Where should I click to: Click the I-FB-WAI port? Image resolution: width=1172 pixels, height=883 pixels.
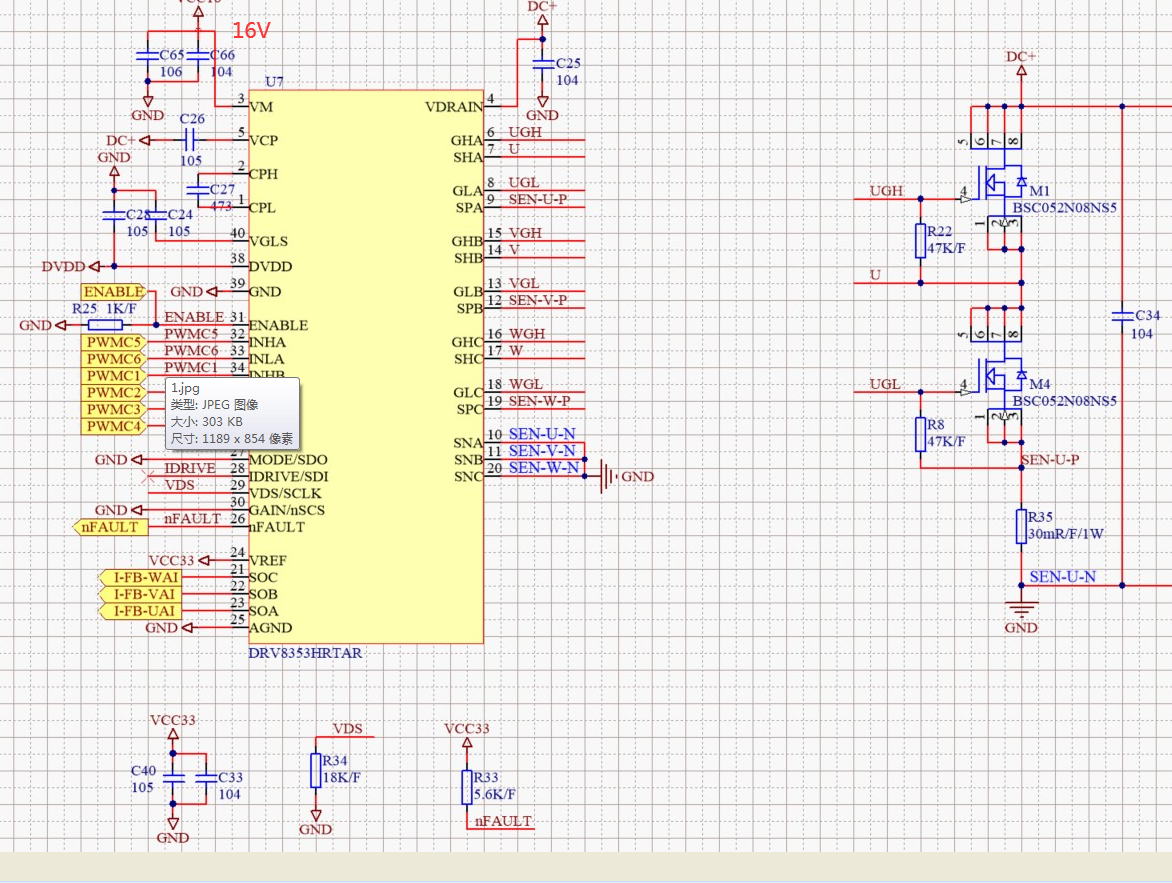coord(141,577)
